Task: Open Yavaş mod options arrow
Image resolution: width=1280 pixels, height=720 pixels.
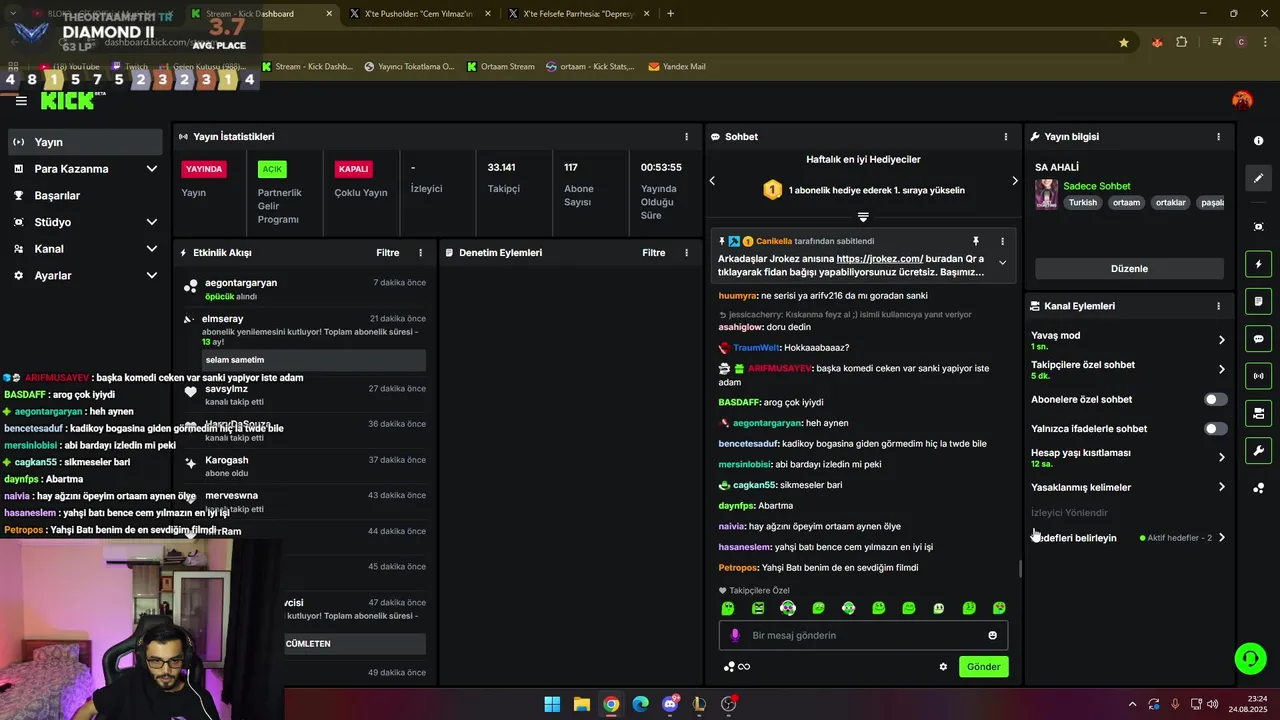Action: (x=1221, y=340)
